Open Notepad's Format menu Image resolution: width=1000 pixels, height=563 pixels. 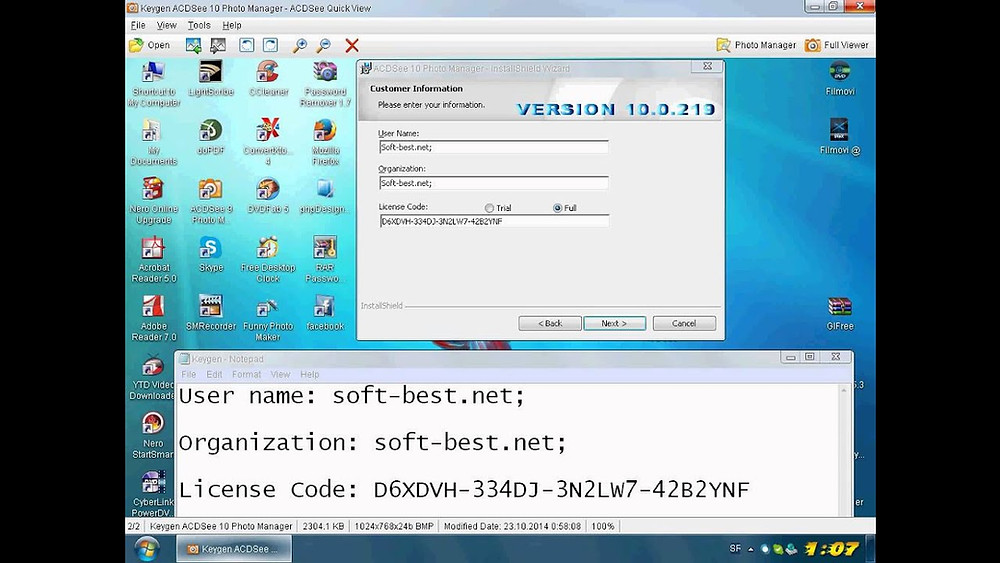[x=246, y=374]
